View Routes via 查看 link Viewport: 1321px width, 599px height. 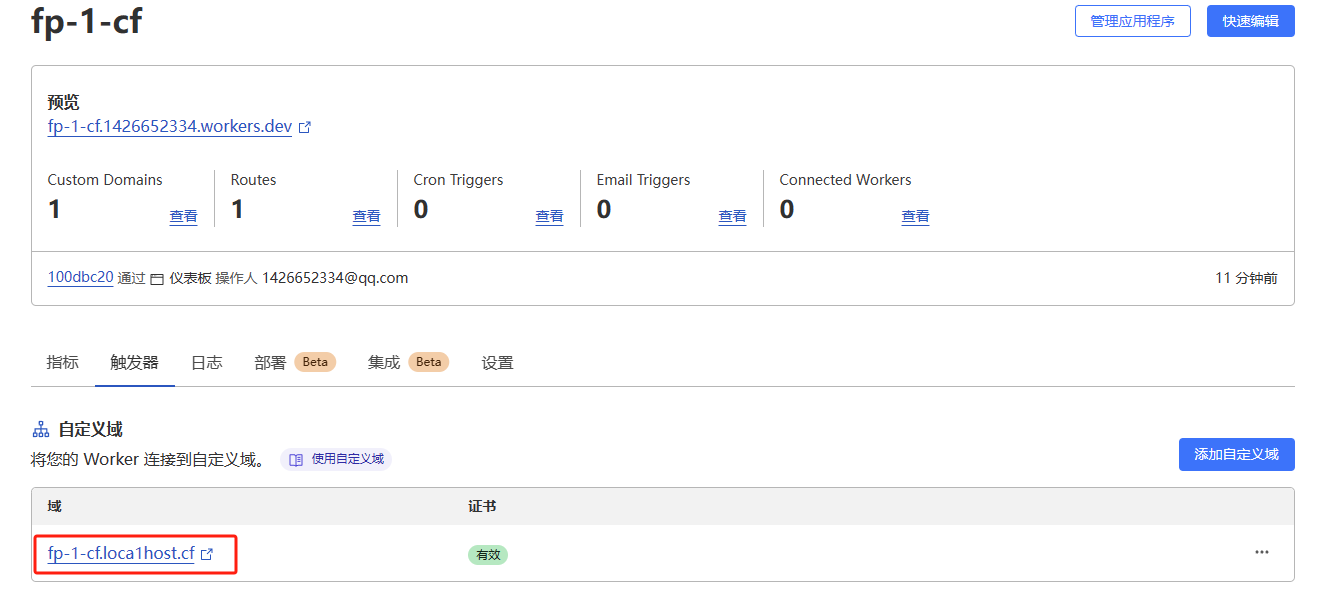click(x=366, y=216)
